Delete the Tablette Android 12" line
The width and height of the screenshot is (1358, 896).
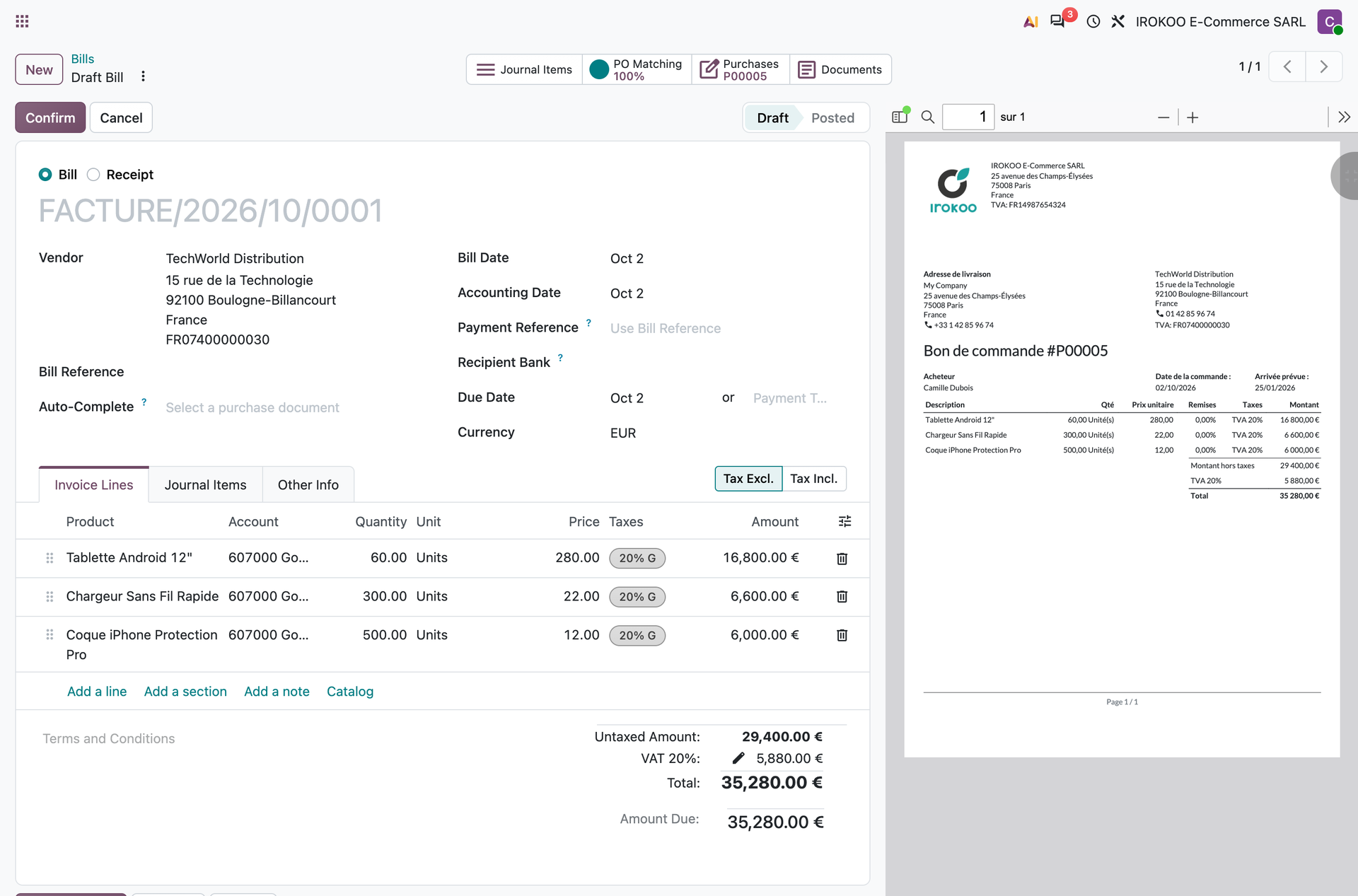point(842,559)
